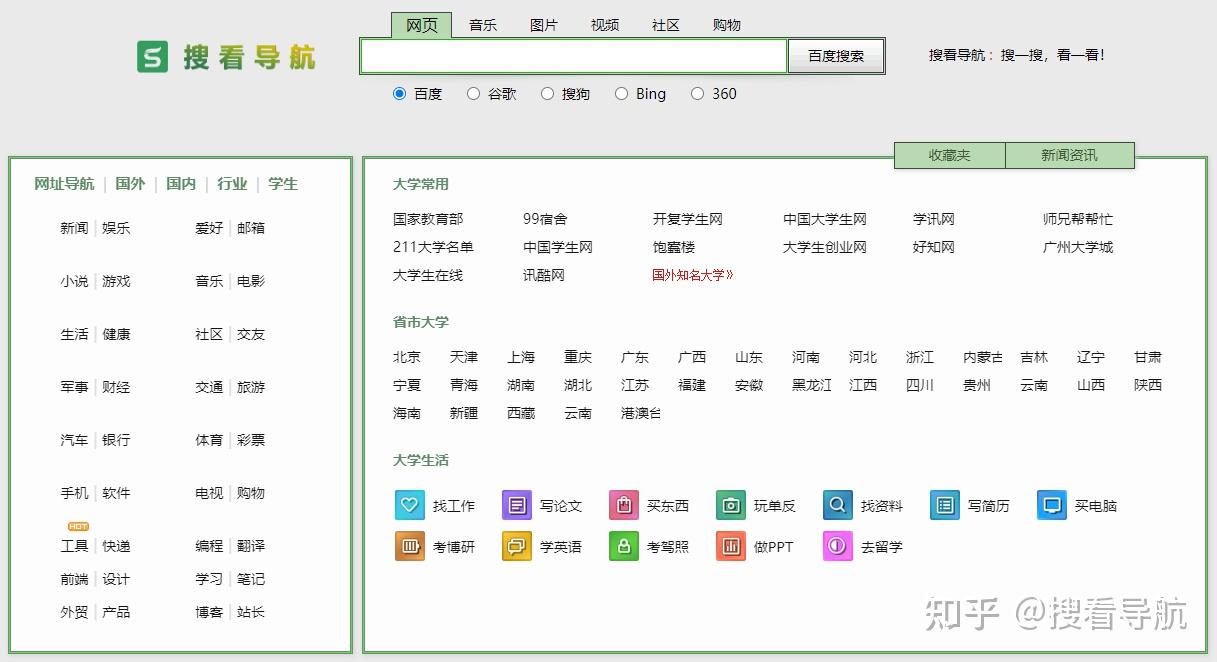Click the 买东西 shopping bag icon
1217x662 pixels.
[624, 506]
